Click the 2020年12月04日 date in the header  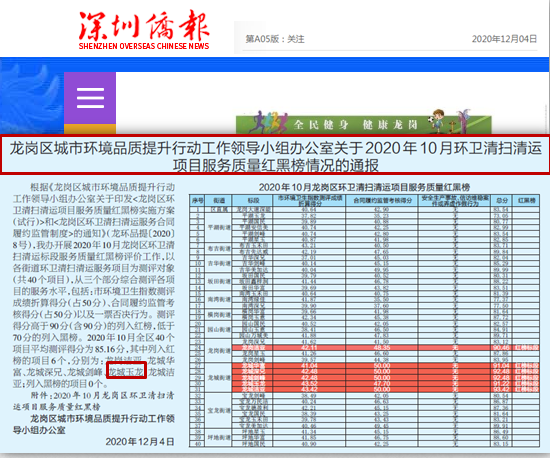pos(504,39)
